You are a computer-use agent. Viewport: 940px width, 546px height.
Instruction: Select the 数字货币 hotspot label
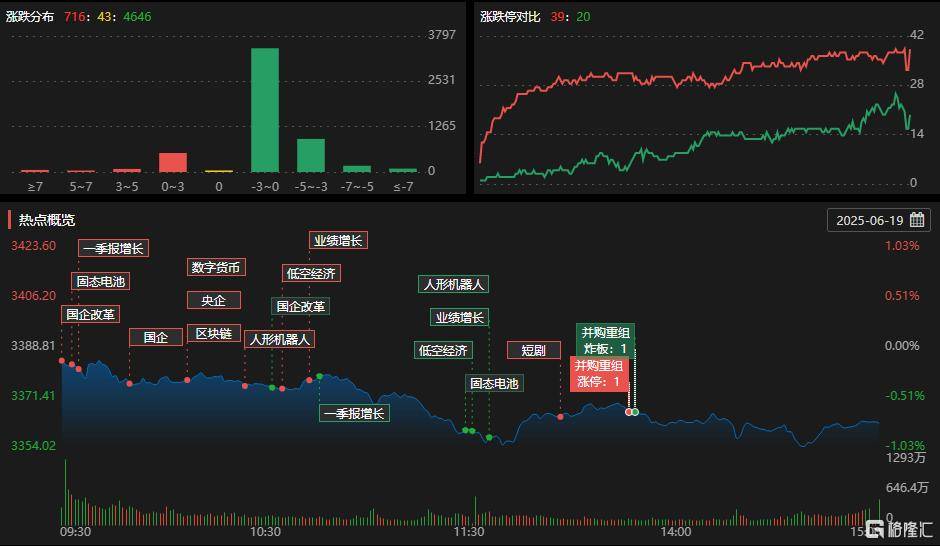(216, 267)
